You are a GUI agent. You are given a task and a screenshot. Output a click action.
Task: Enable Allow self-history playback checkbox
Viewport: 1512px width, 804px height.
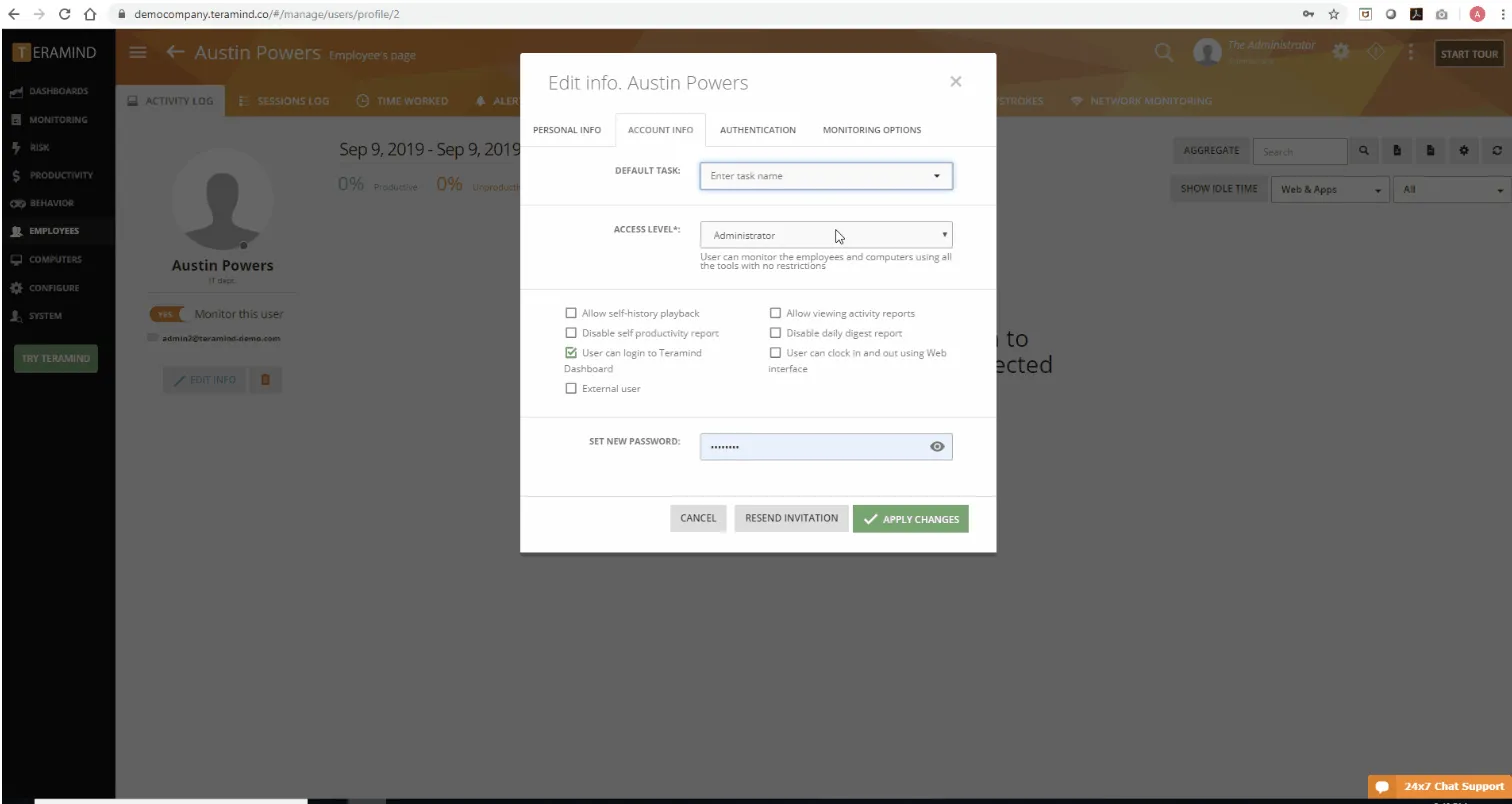[x=571, y=313]
